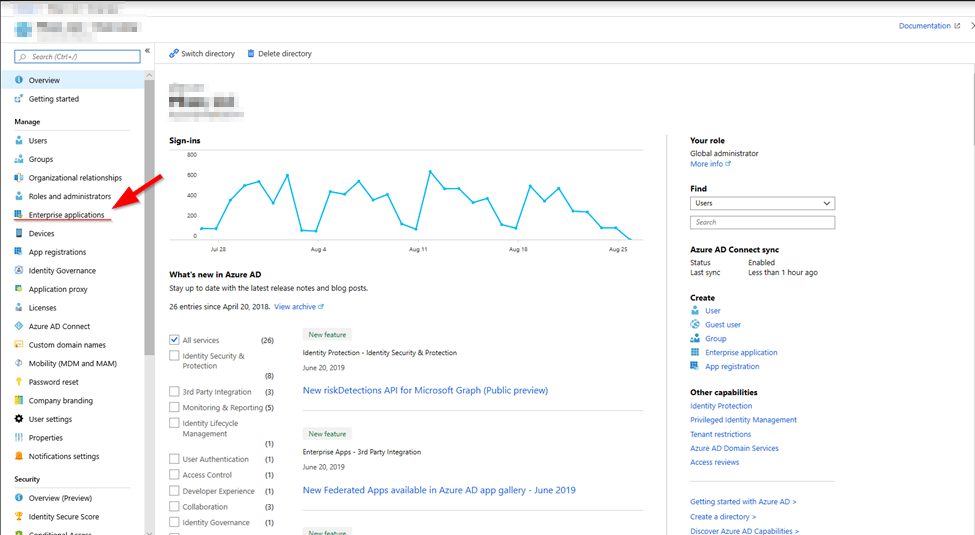Click the App registration icon under Create
The width and height of the screenshot is (975, 535).
click(695, 366)
